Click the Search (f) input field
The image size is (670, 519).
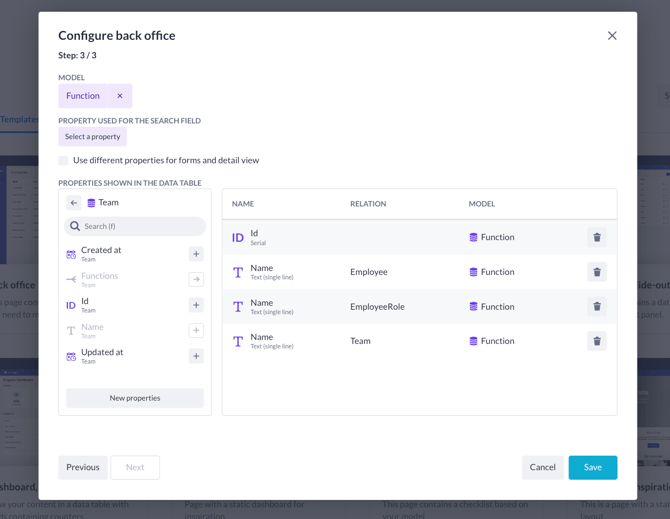coord(135,226)
